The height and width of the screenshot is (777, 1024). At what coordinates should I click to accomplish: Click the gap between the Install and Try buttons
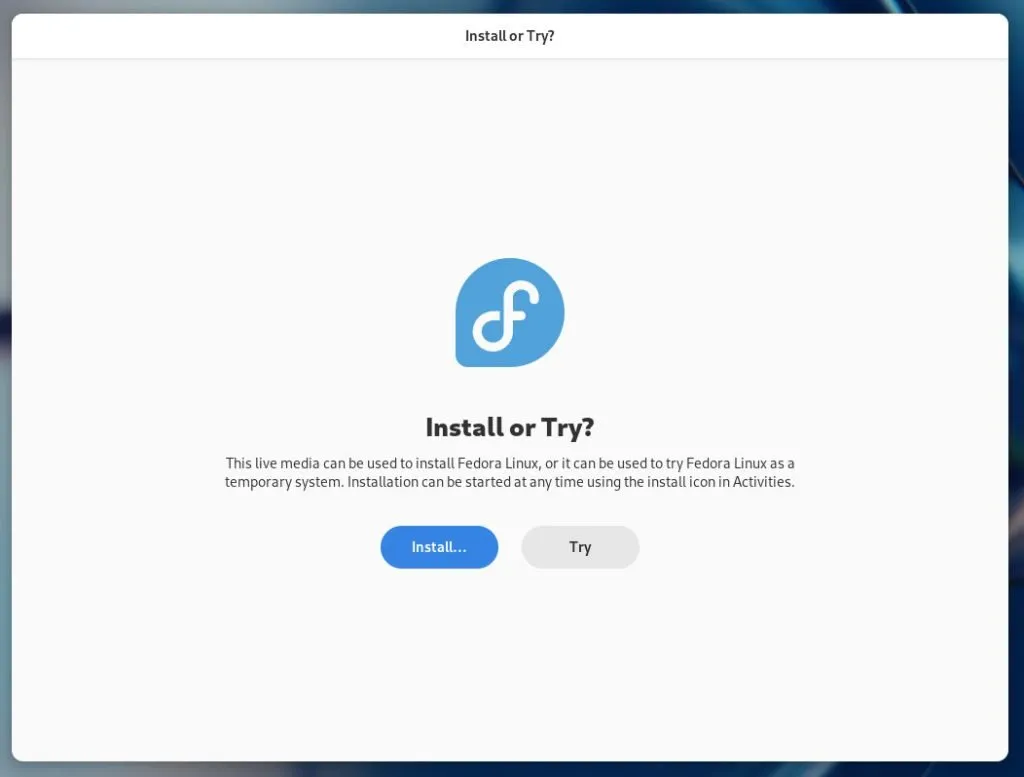(x=510, y=547)
